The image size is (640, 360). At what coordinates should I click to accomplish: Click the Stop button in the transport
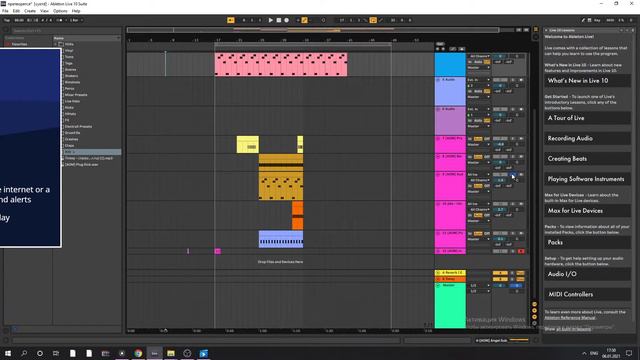[x=279, y=20]
